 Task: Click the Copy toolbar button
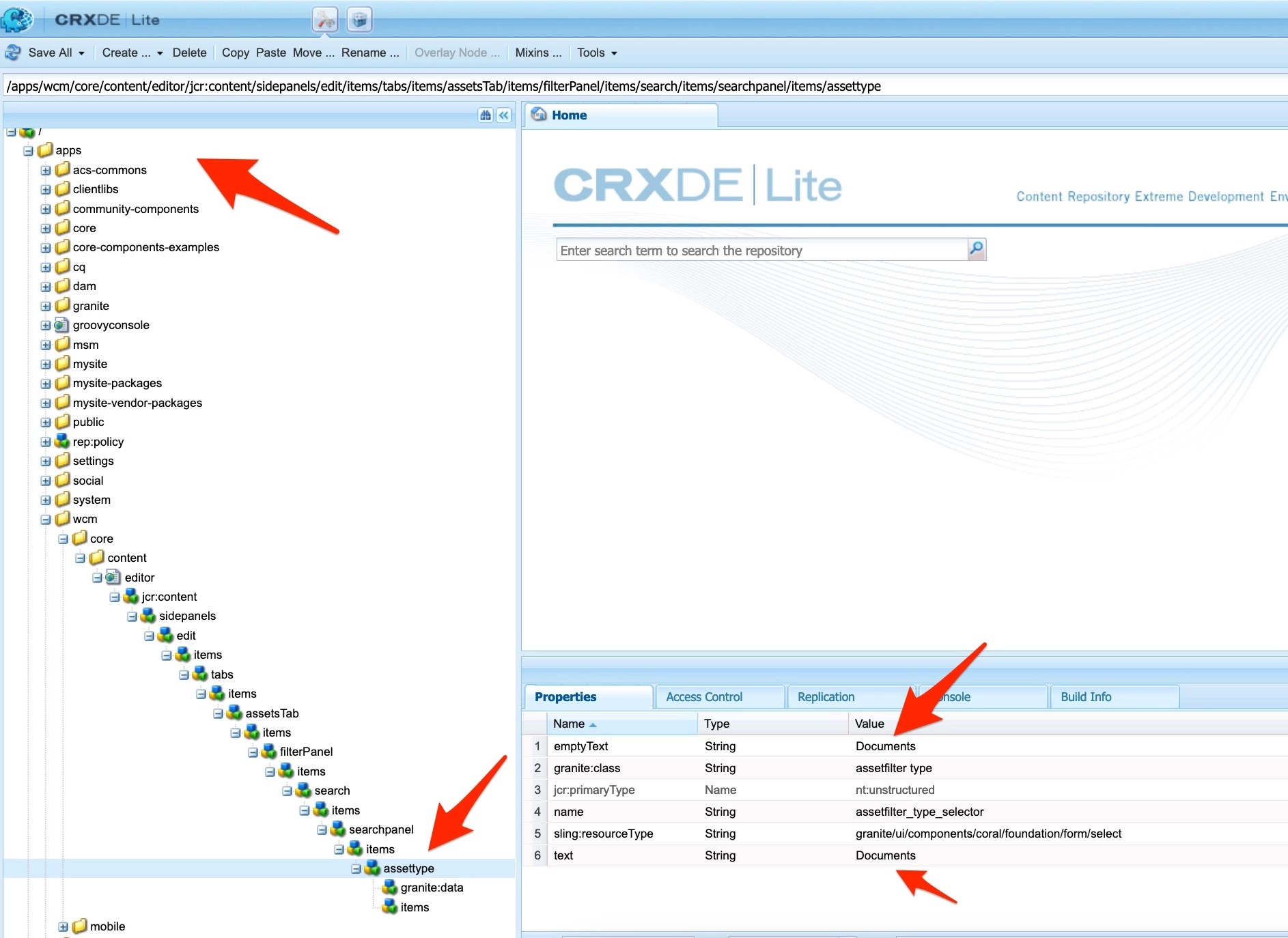tap(236, 53)
